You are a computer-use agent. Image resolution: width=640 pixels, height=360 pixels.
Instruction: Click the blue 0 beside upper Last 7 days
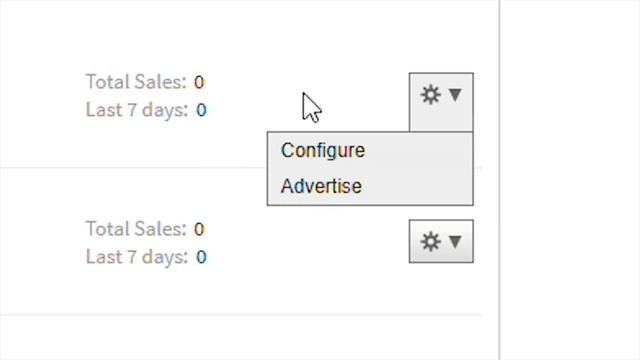pyautogui.click(x=201, y=110)
